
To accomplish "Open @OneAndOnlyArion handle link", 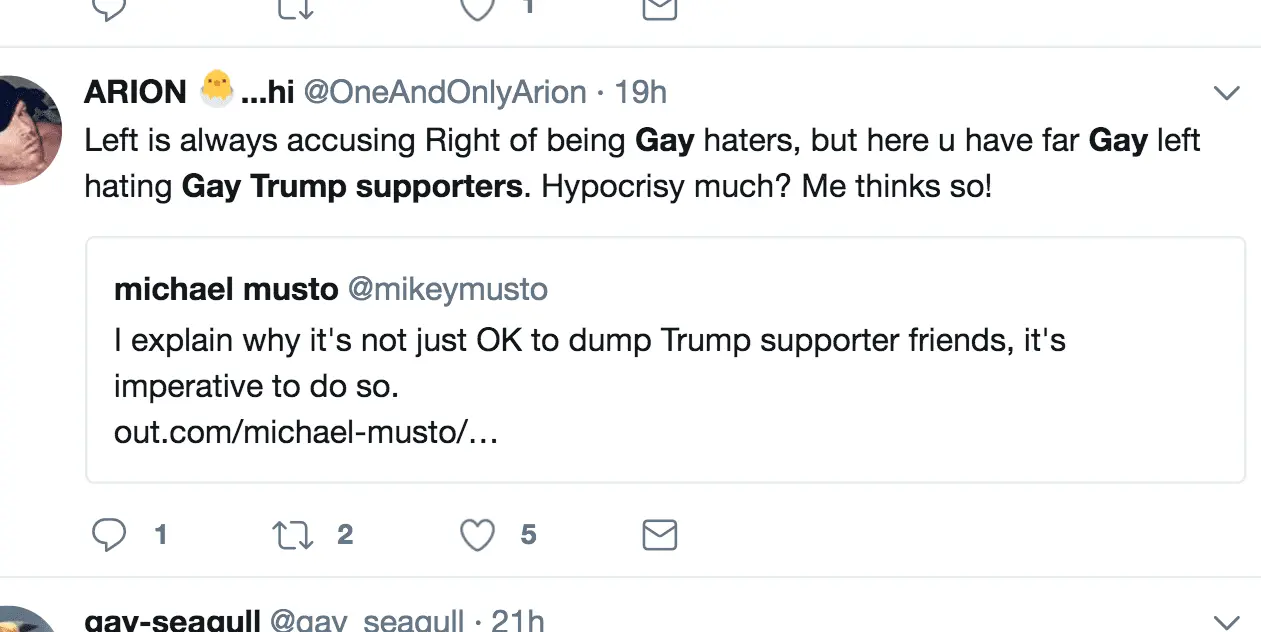I will pos(444,93).
